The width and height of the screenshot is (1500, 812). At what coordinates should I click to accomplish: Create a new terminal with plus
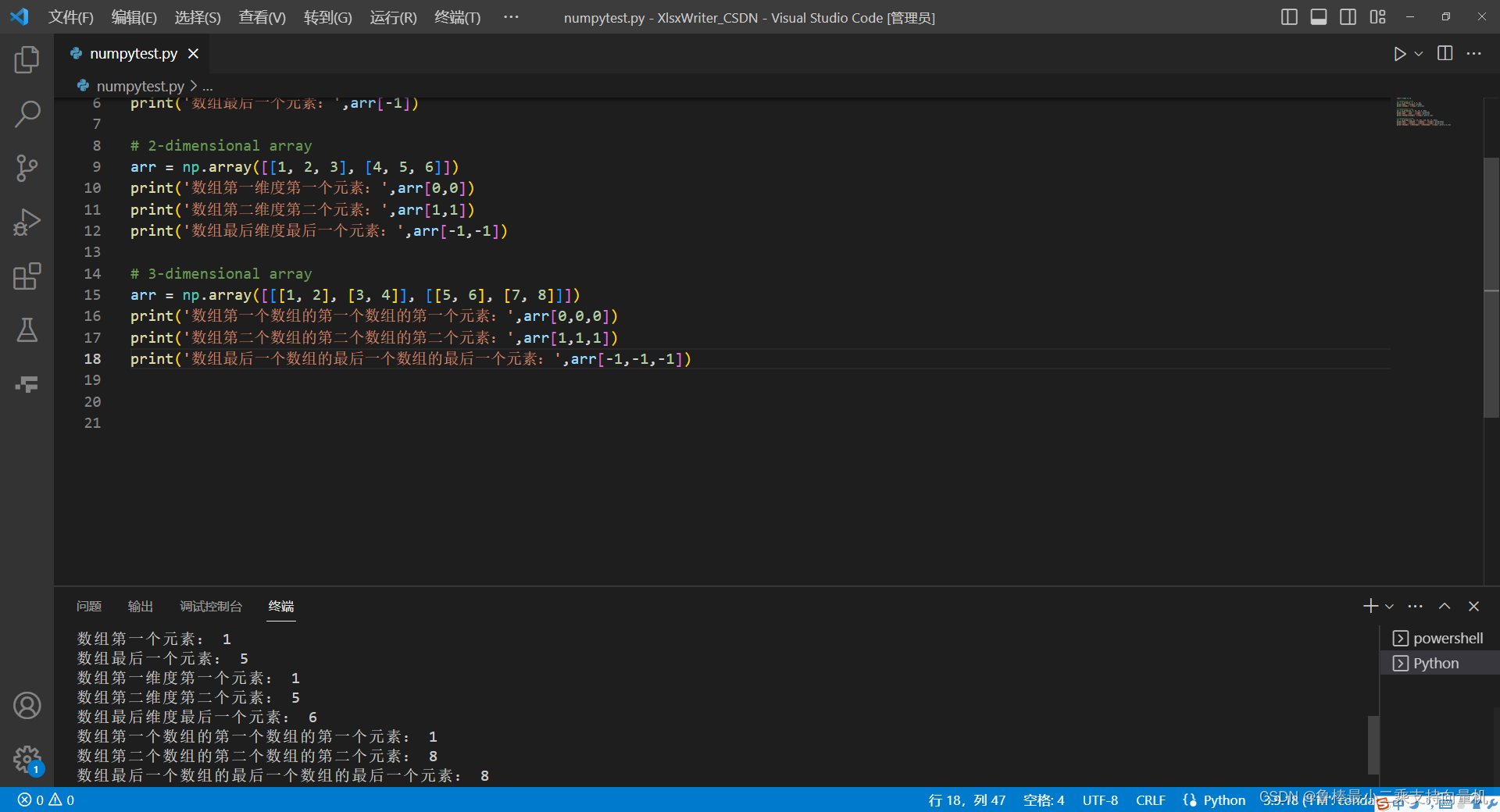(x=1370, y=606)
